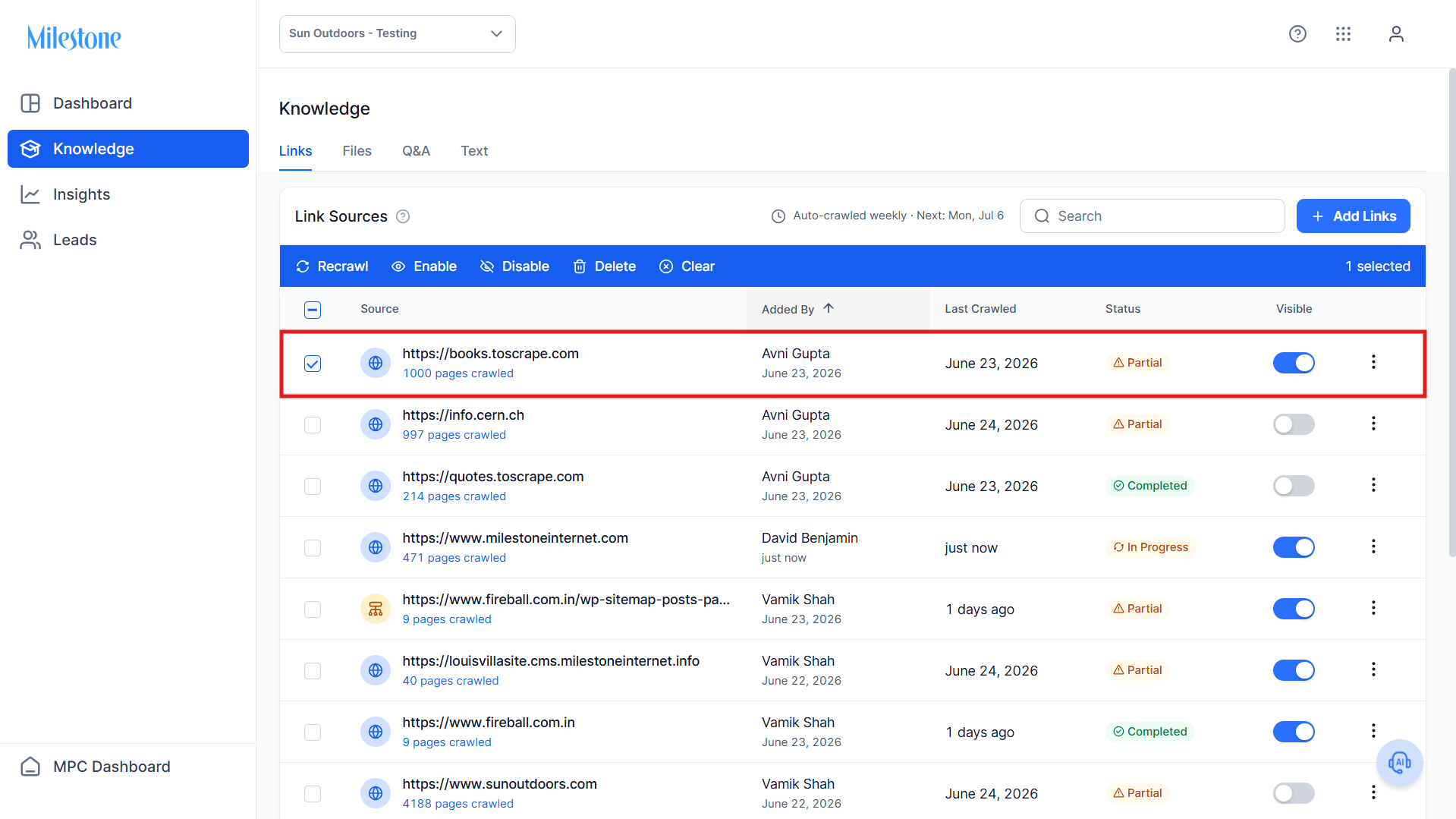Open more options for info.cern.ch row
The height and width of the screenshot is (819, 1456).
(1373, 424)
